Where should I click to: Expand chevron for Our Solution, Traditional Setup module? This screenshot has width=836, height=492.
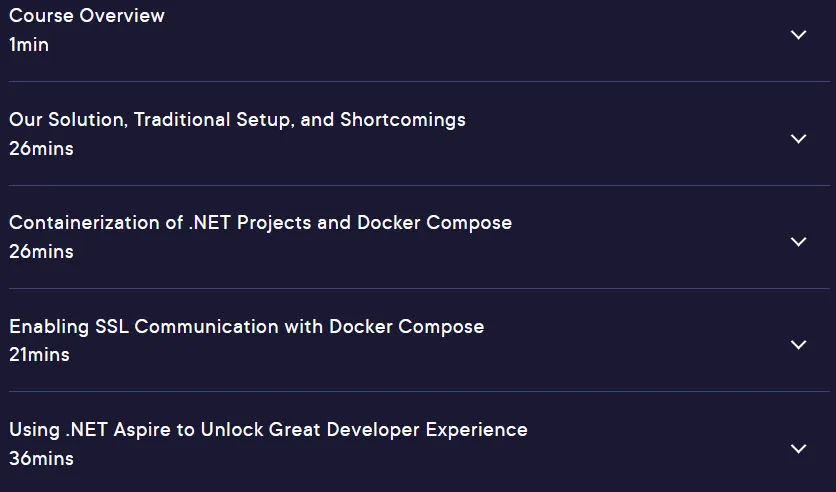[798, 139]
